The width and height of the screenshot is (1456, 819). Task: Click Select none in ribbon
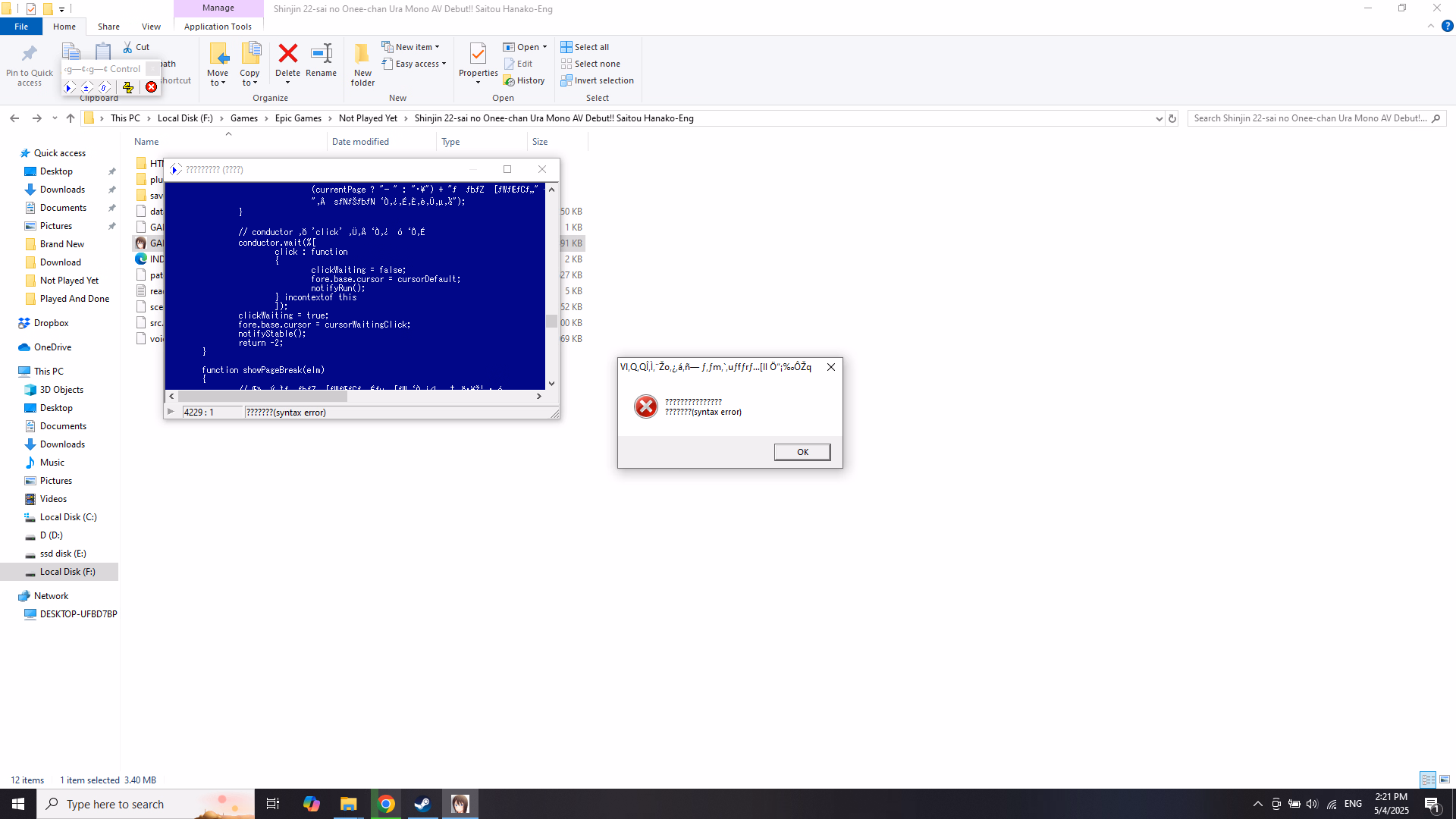tap(590, 64)
